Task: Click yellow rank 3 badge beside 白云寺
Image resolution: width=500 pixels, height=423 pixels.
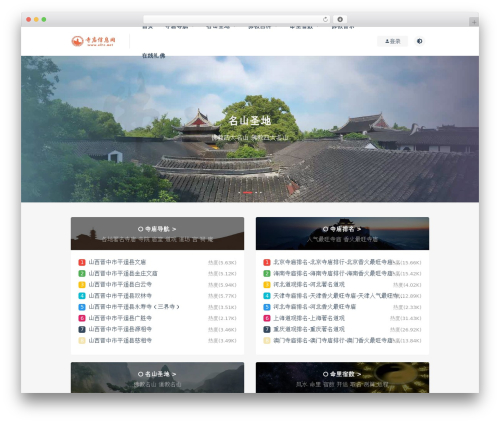Action: [x=82, y=285]
